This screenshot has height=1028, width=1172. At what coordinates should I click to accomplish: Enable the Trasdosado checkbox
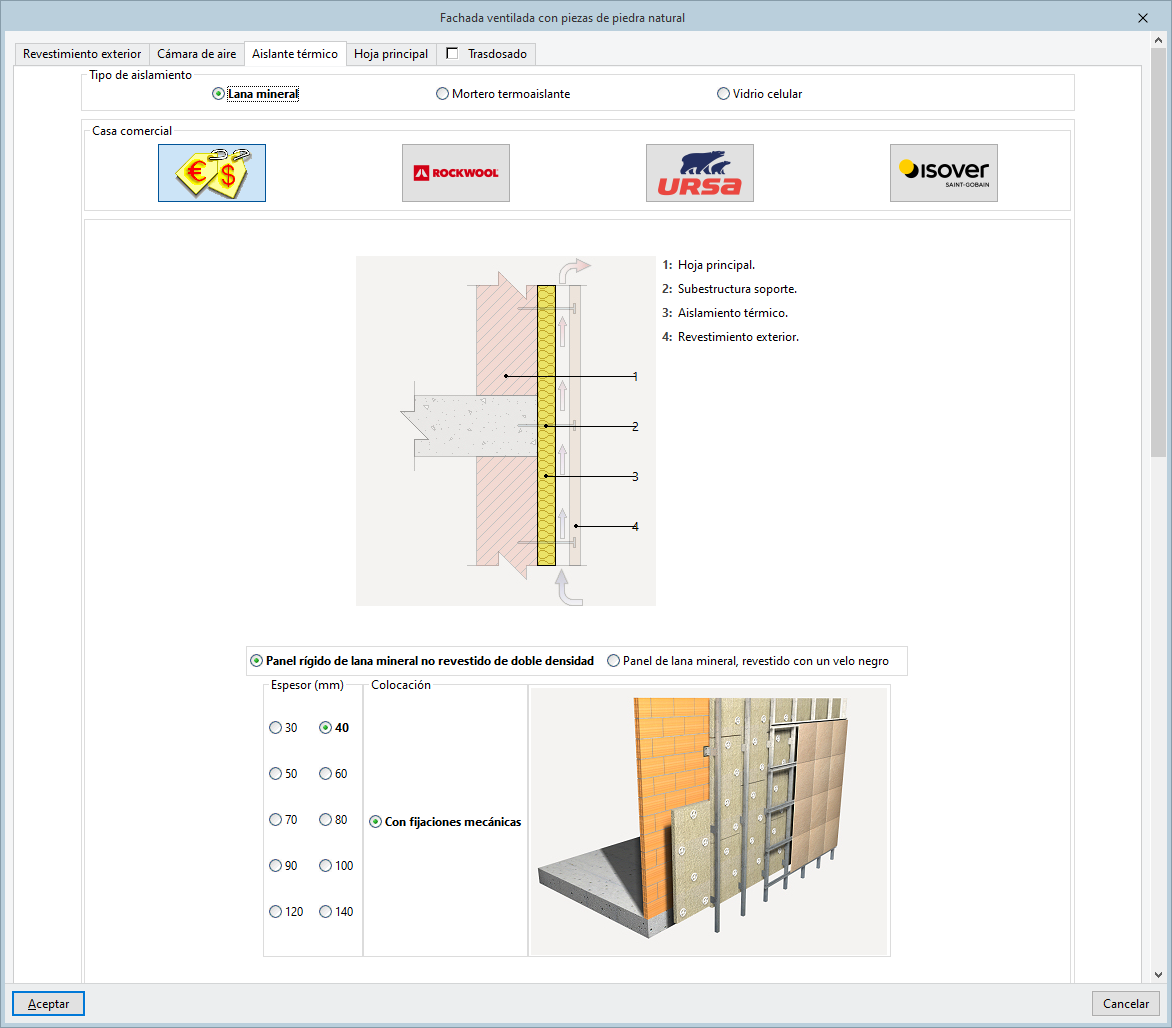tap(452, 54)
